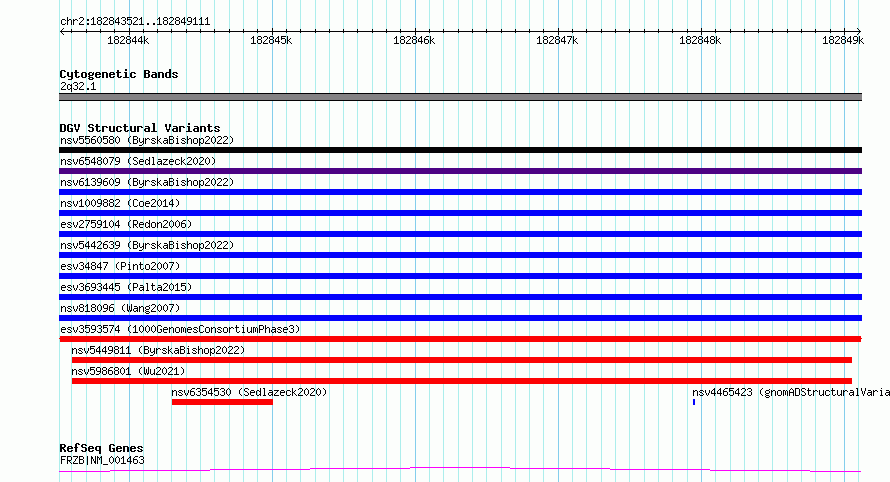Image resolution: width=890 pixels, height=482 pixels.
Task: Open the nsv4465423 gnomAD variant label
Action: 791,392
